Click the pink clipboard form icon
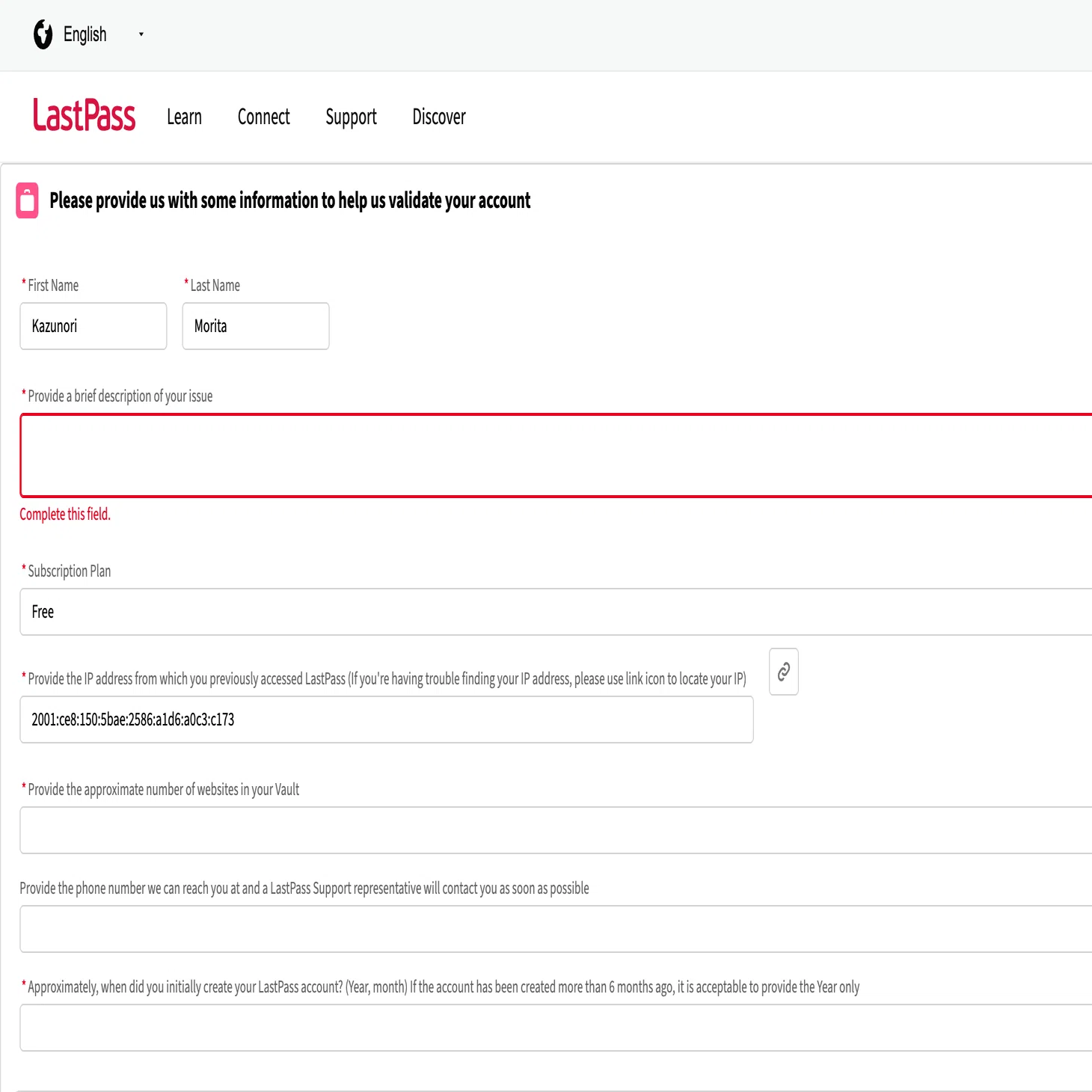 pyautogui.click(x=28, y=200)
